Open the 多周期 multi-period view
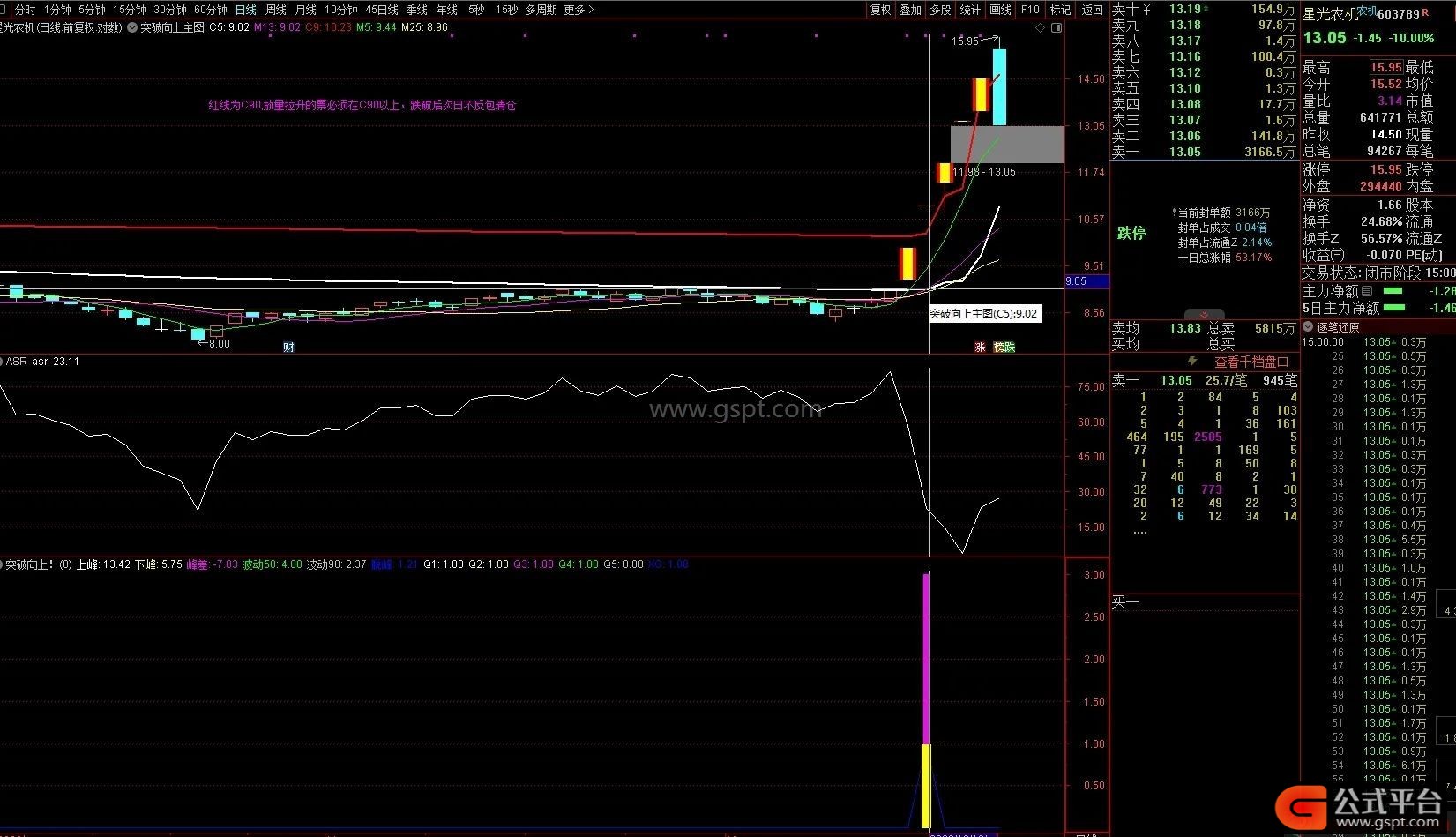The image size is (1456, 837). [x=541, y=10]
